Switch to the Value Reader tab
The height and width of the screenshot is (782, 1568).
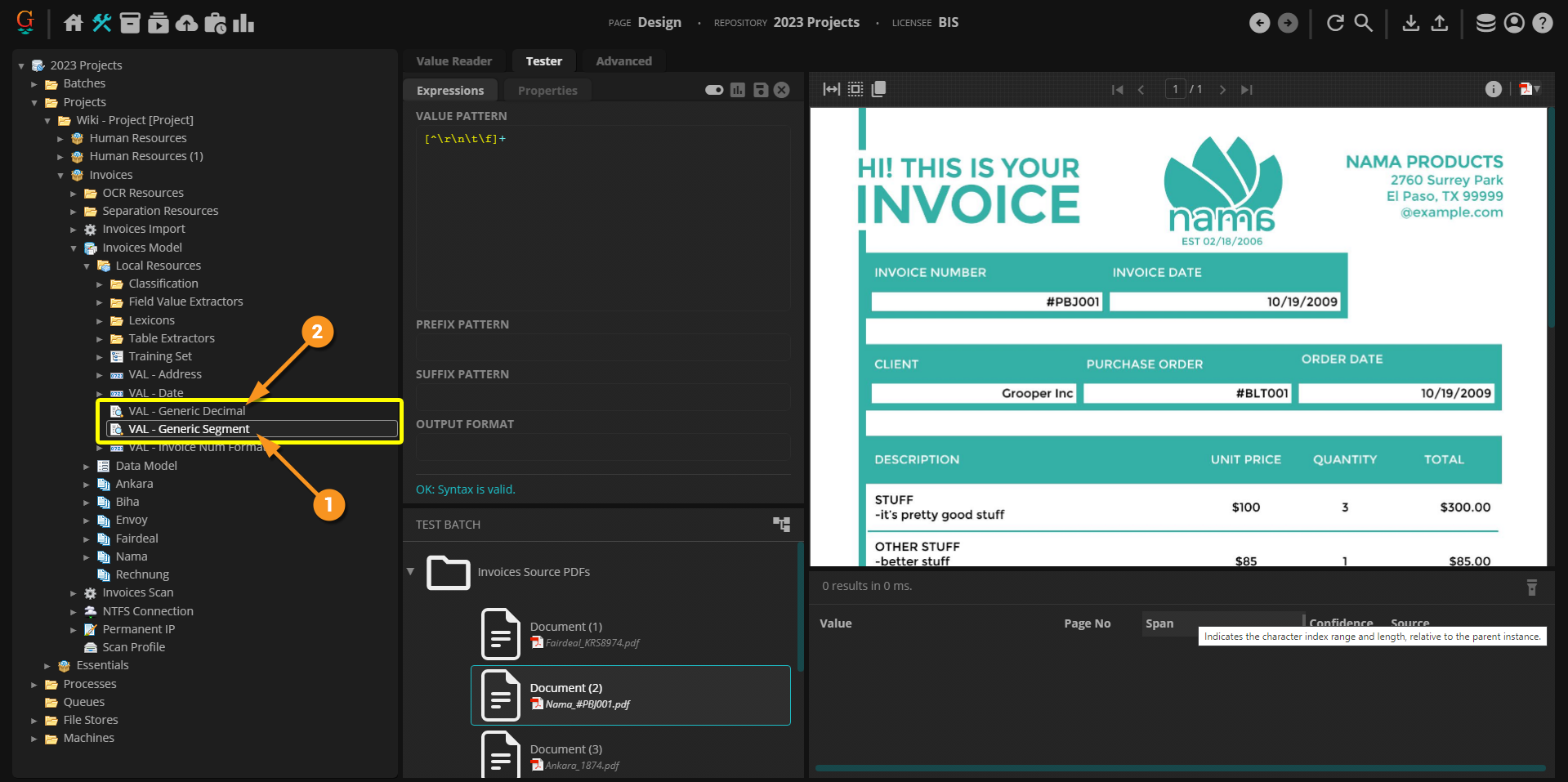pos(453,61)
